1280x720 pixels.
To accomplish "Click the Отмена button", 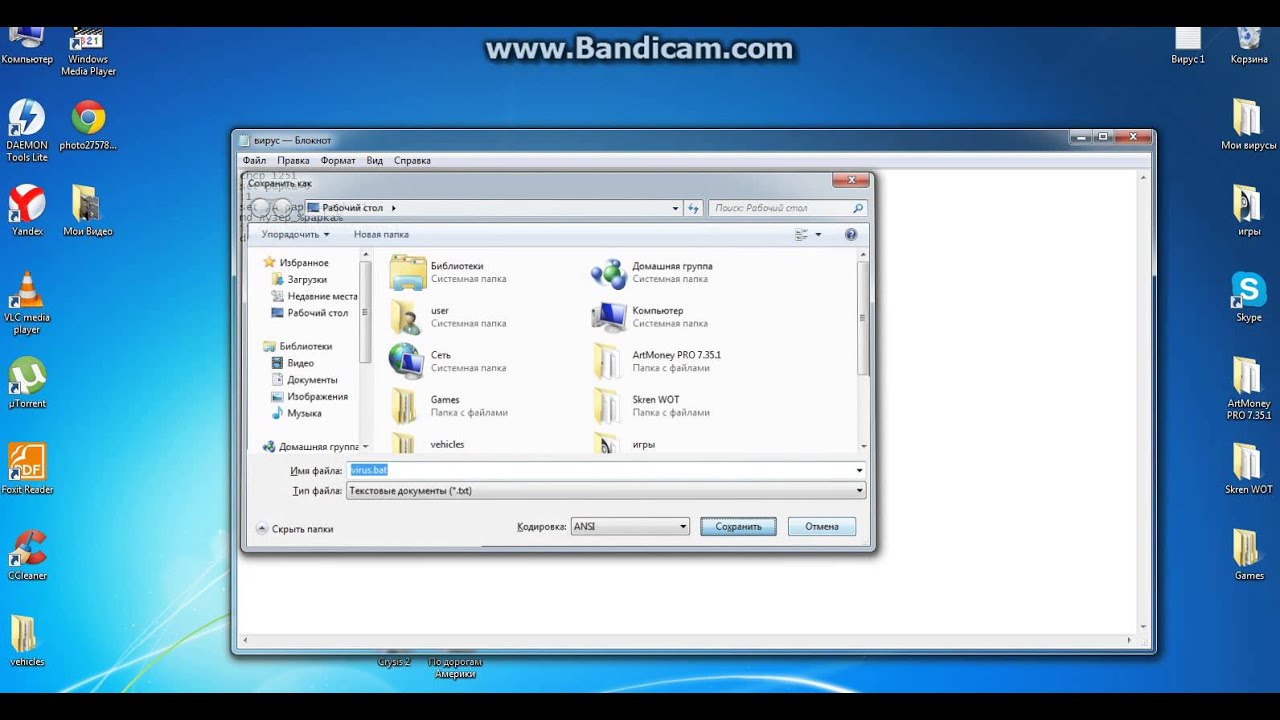I will (x=822, y=526).
